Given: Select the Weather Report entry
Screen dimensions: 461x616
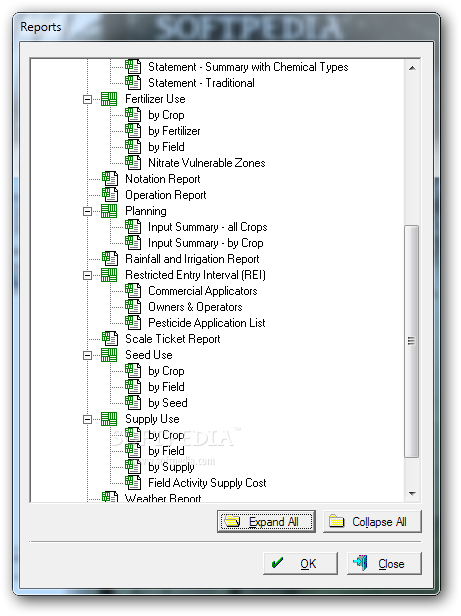Looking at the screenshot, I should click(x=163, y=498).
